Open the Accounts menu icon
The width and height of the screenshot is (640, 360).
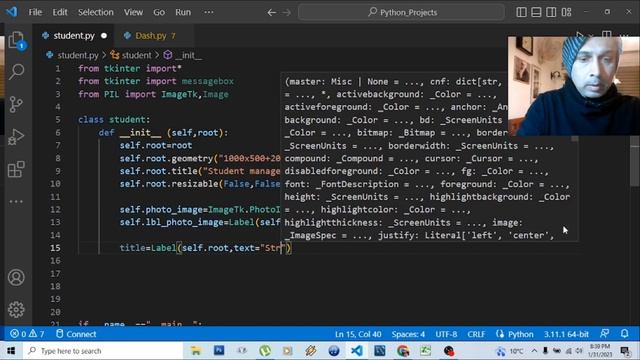tap(16, 278)
